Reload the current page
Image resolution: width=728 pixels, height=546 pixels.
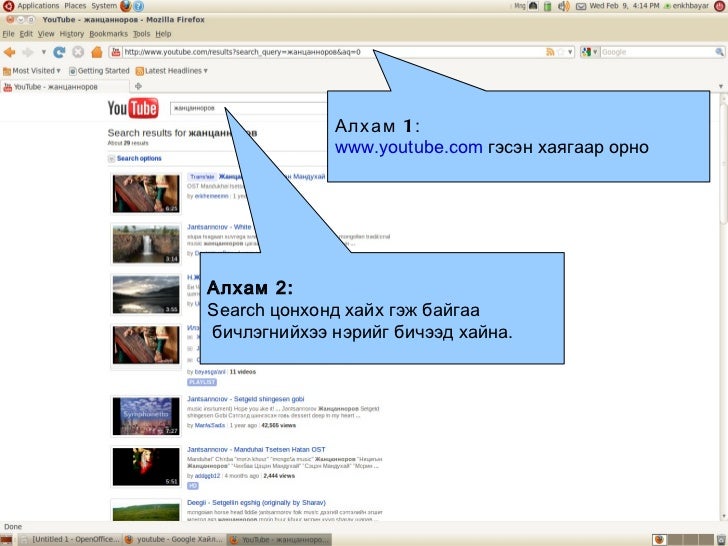click(x=59, y=52)
